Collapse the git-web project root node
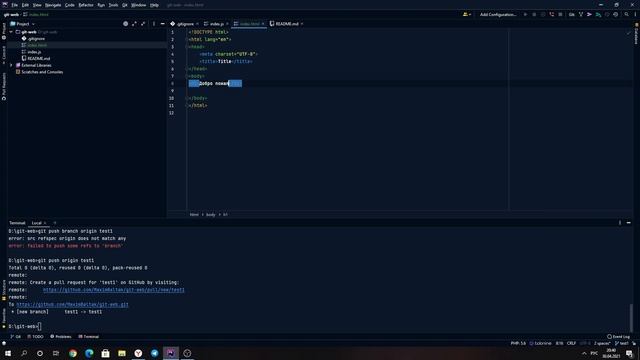 point(11,32)
